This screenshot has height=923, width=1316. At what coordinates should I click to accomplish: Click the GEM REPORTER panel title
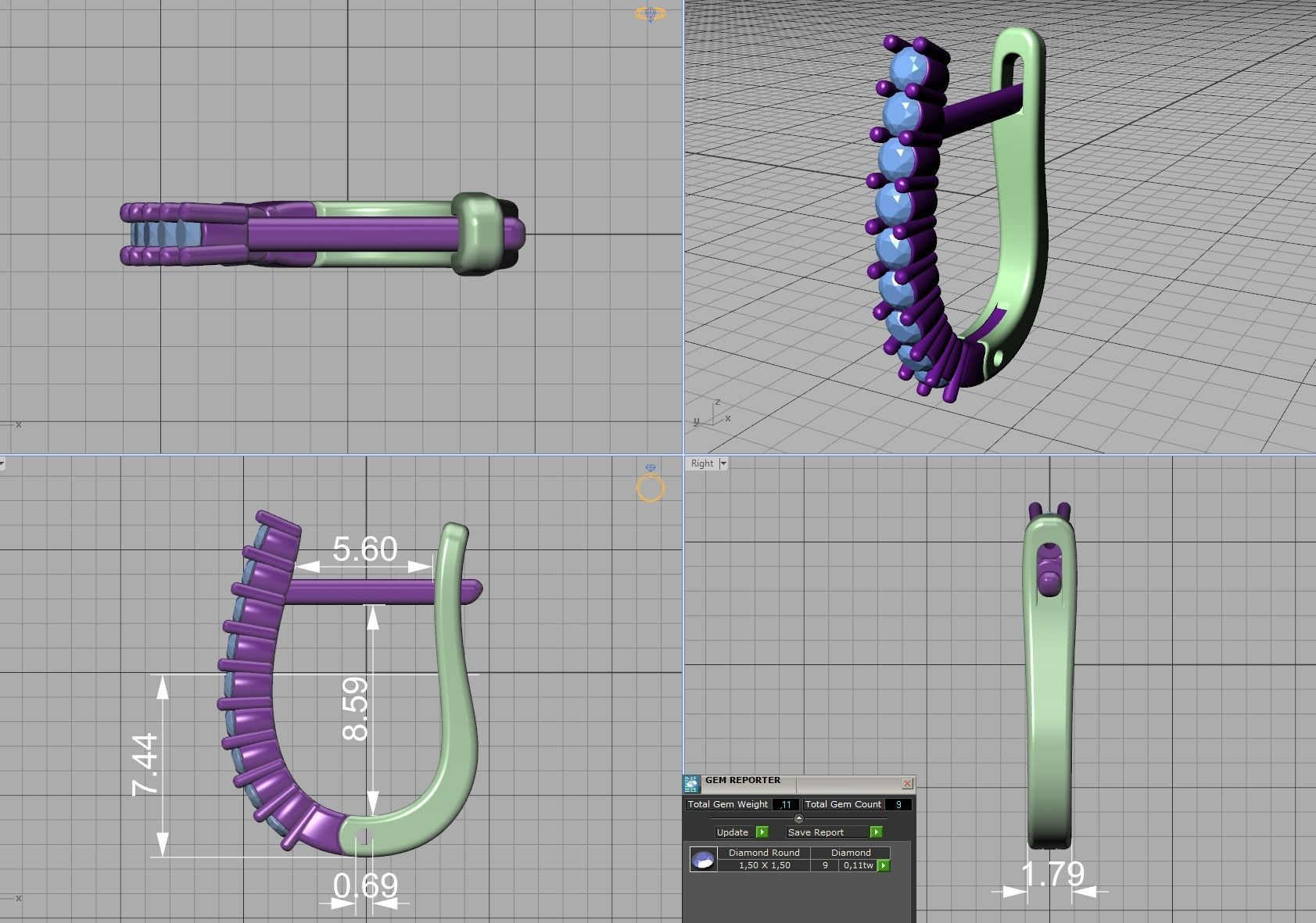[x=743, y=780]
